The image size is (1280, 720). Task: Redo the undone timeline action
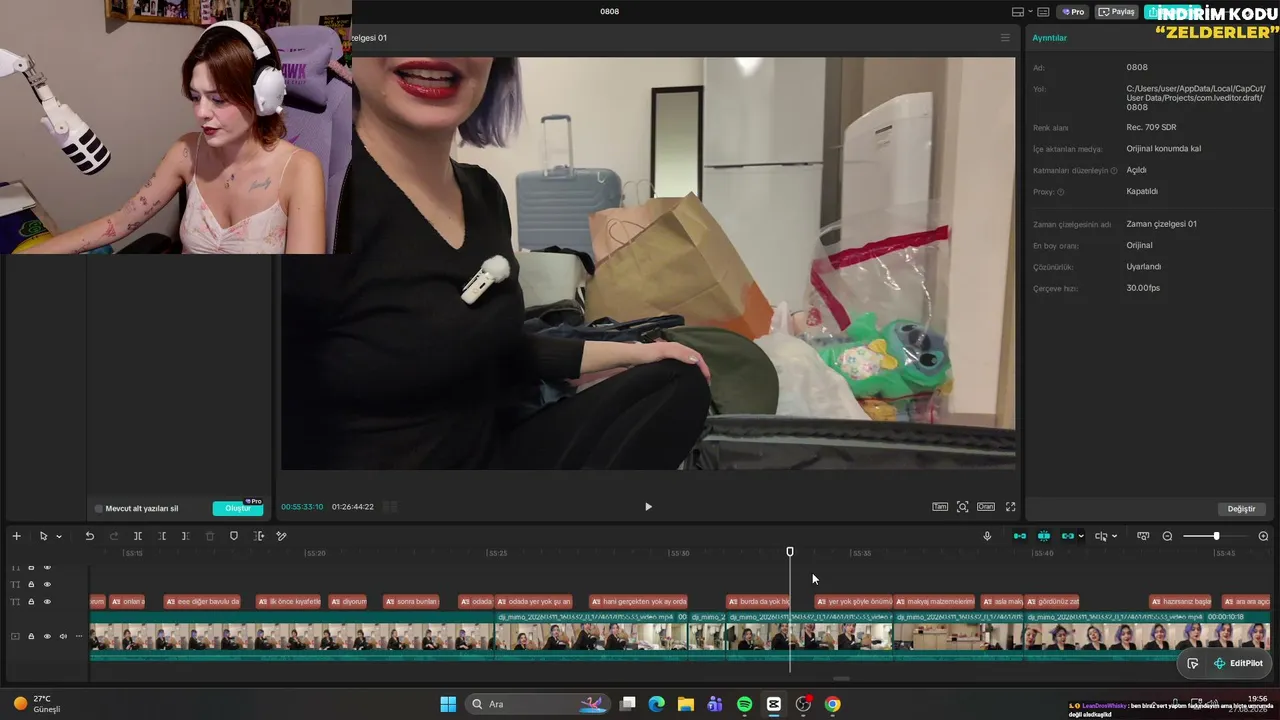(113, 536)
